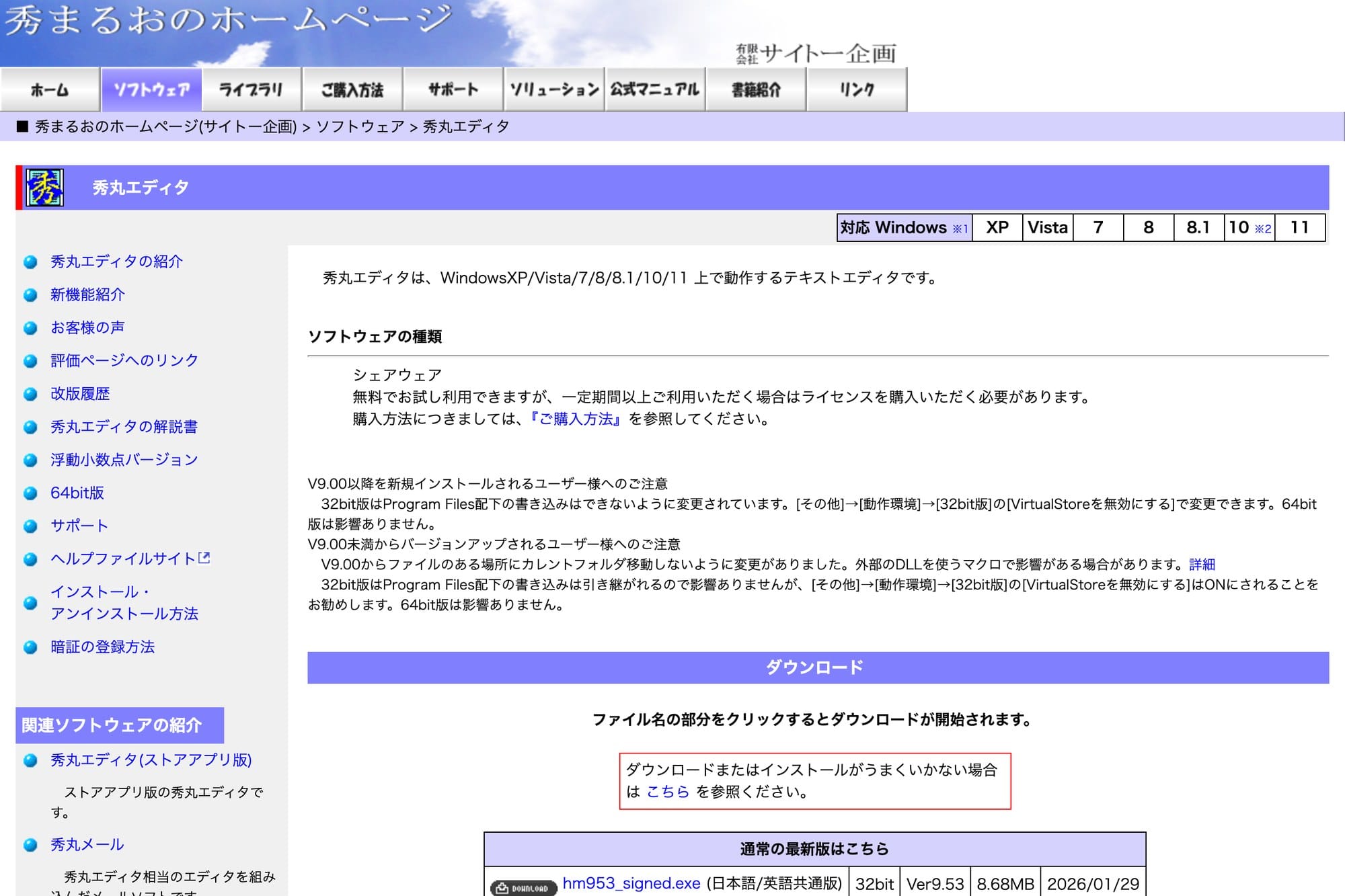Open the サポート navigation tab
The width and height of the screenshot is (1345, 896).
(453, 89)
